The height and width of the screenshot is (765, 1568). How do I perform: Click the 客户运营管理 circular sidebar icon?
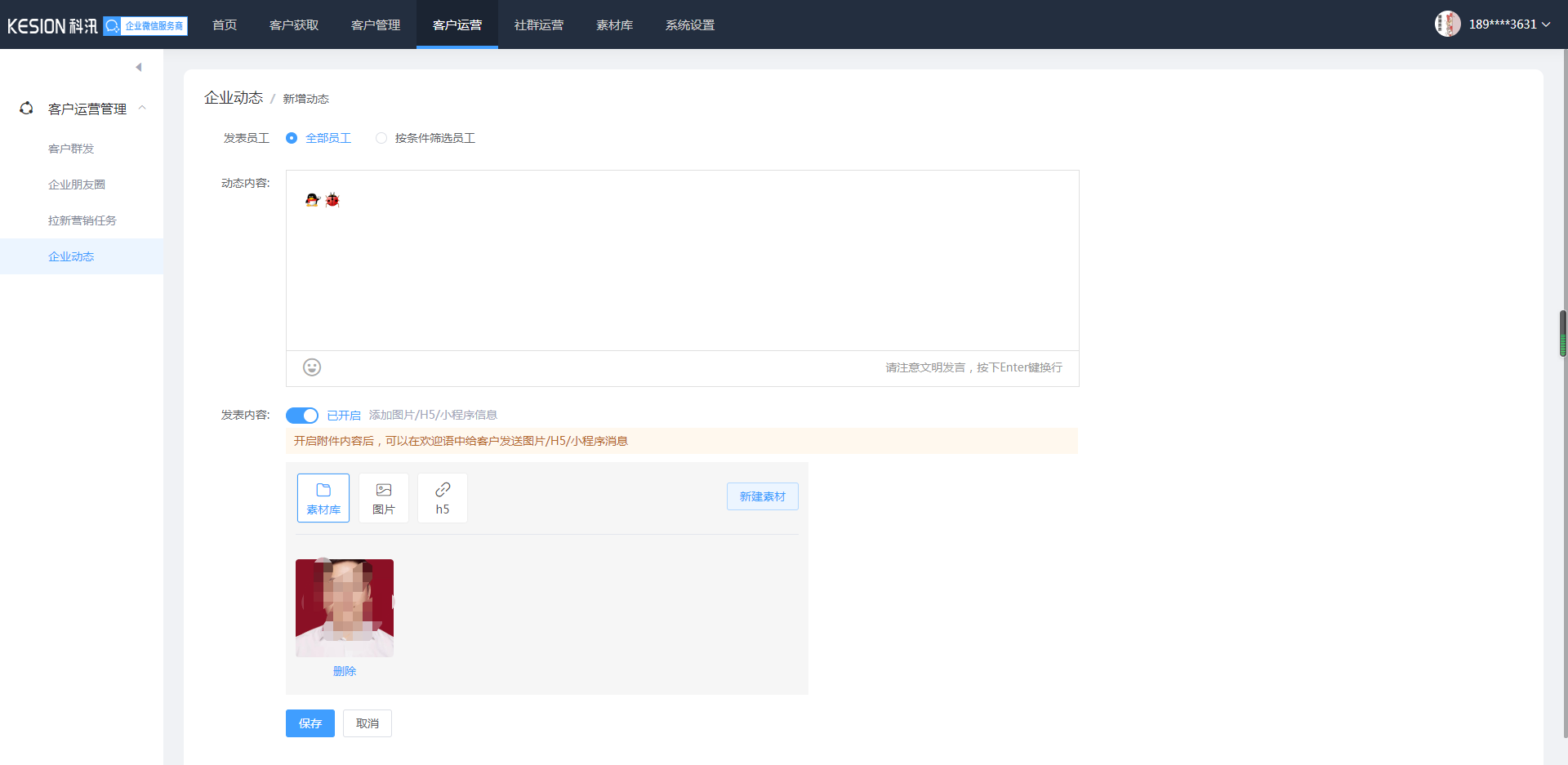tap(26, 109)
